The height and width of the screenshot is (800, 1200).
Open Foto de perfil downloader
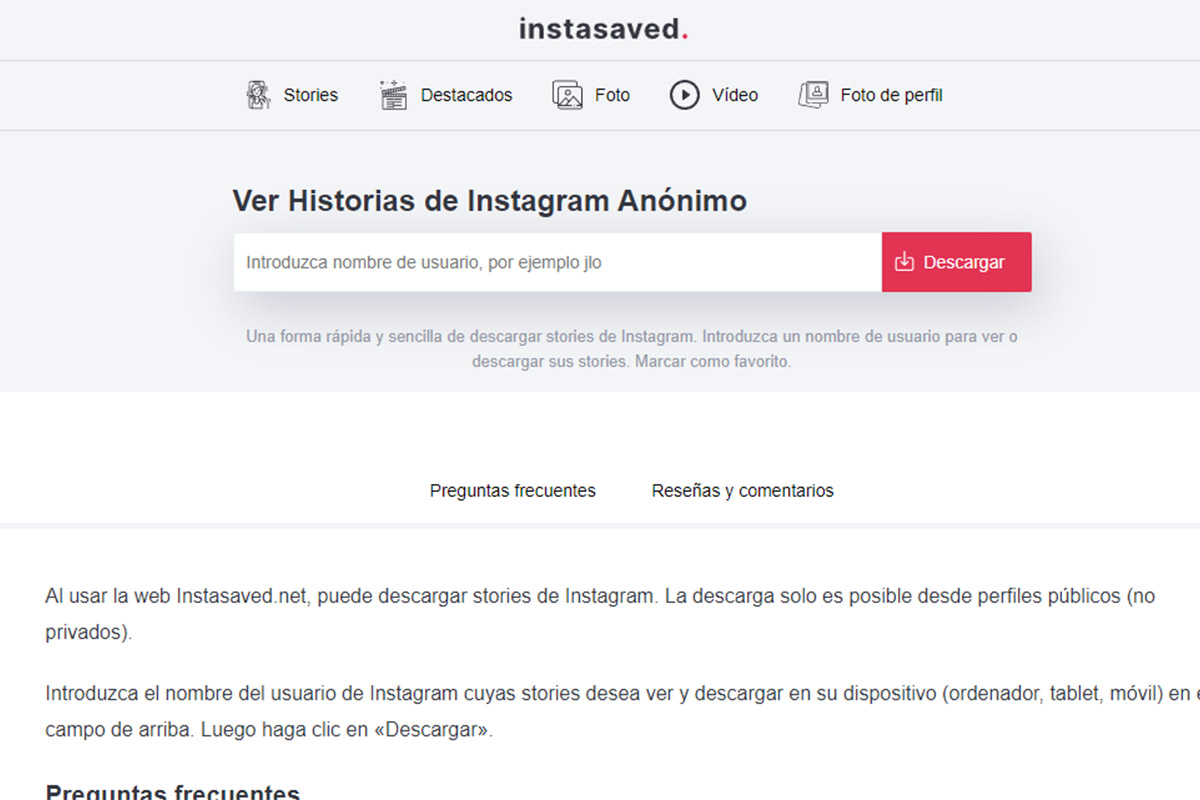(870, 95)
